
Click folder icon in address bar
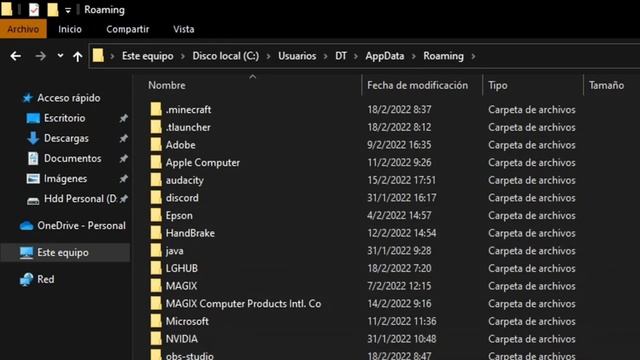point(98,56)
